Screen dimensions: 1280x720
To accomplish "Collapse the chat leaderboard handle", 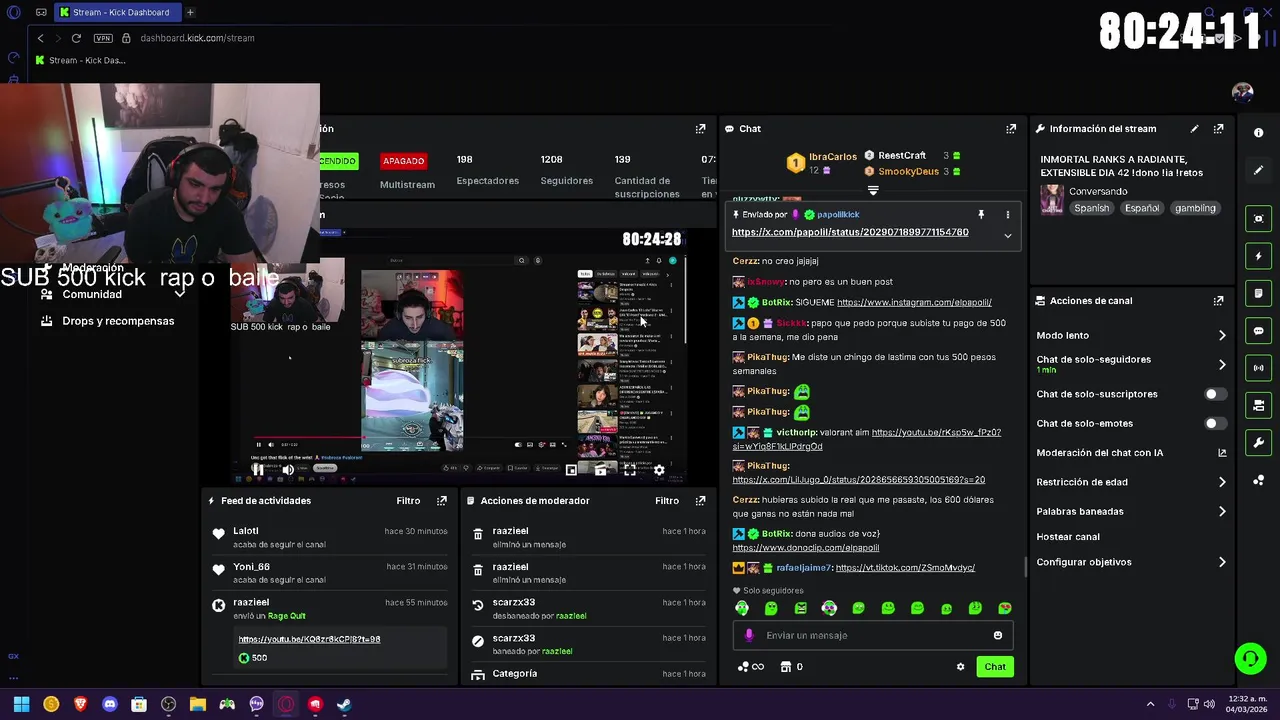I will [873, 190].
